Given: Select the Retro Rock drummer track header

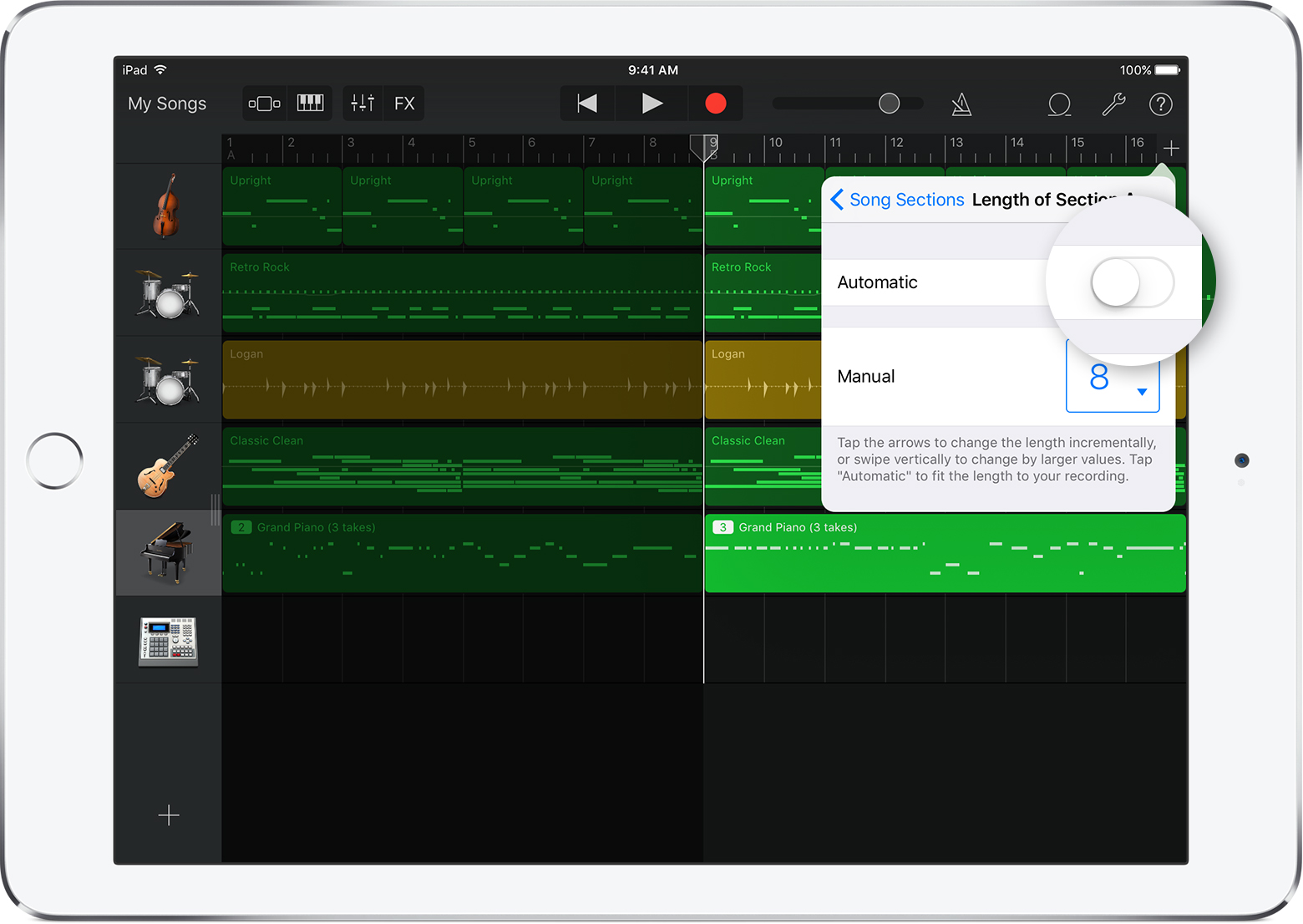Looking at the screenshot, I should (x=168, y=293).
